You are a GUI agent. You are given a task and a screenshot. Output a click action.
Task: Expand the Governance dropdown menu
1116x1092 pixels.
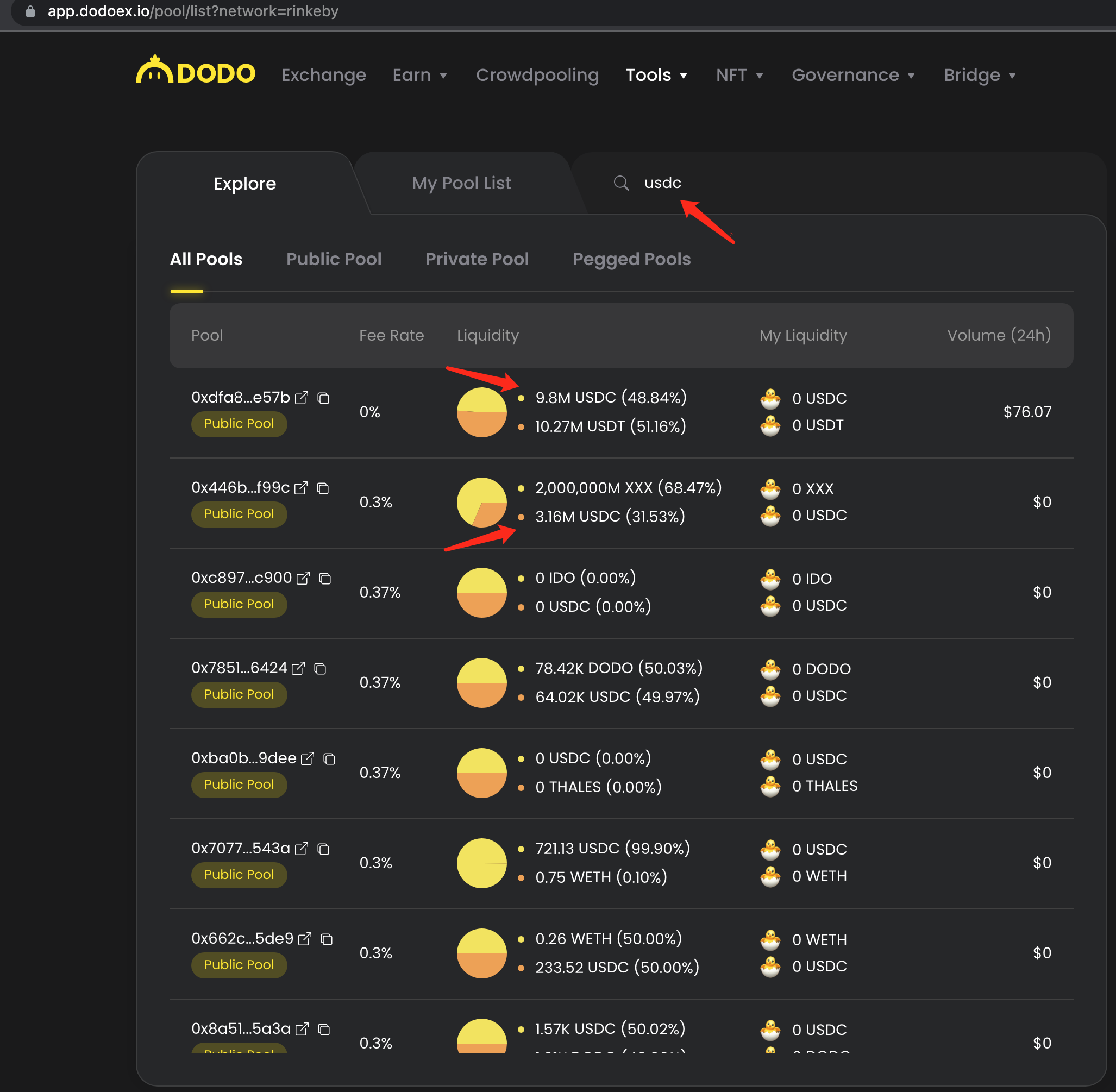tap(853, 75)
